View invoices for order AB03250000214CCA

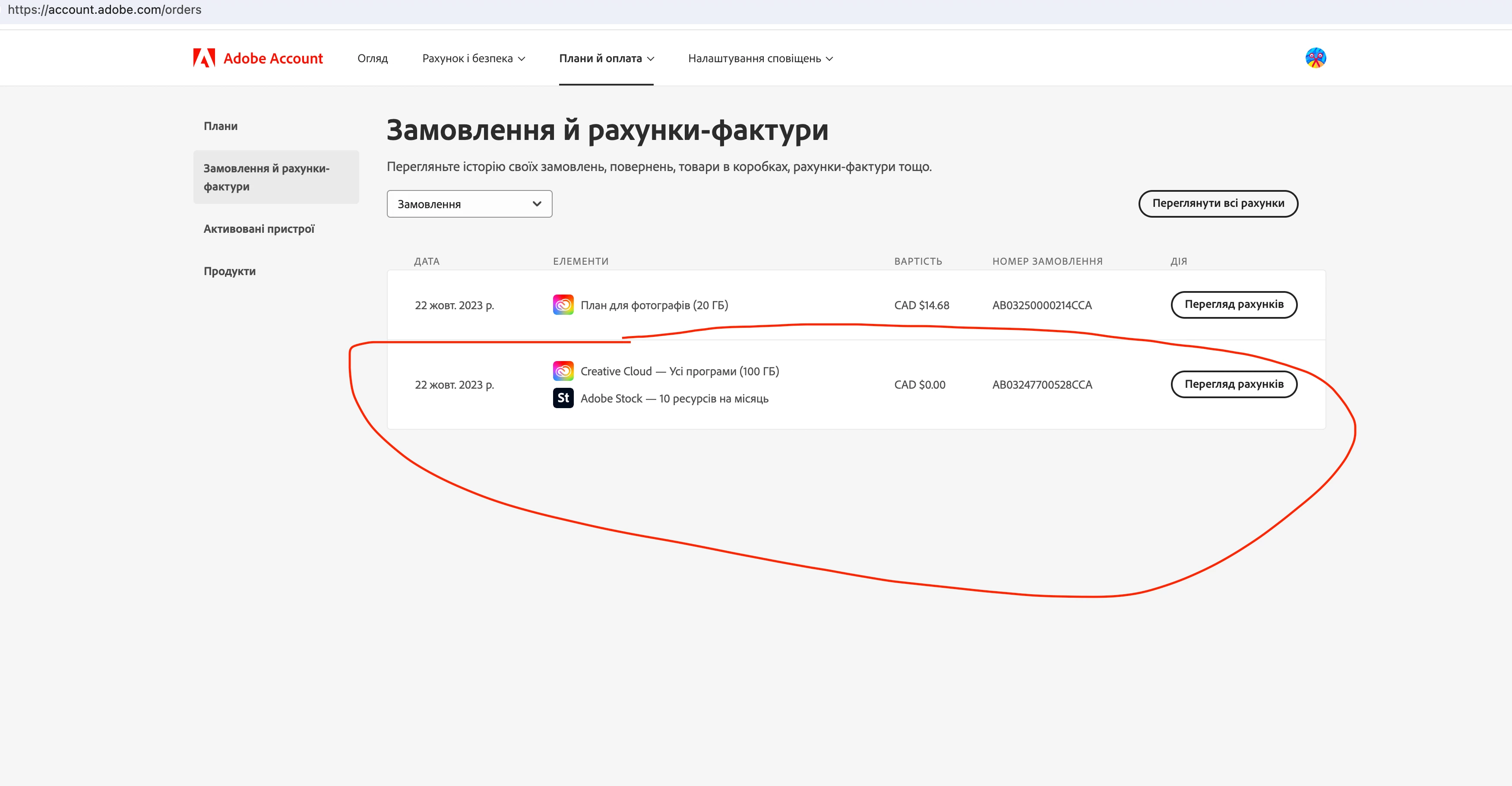(x=1234, y=304)
